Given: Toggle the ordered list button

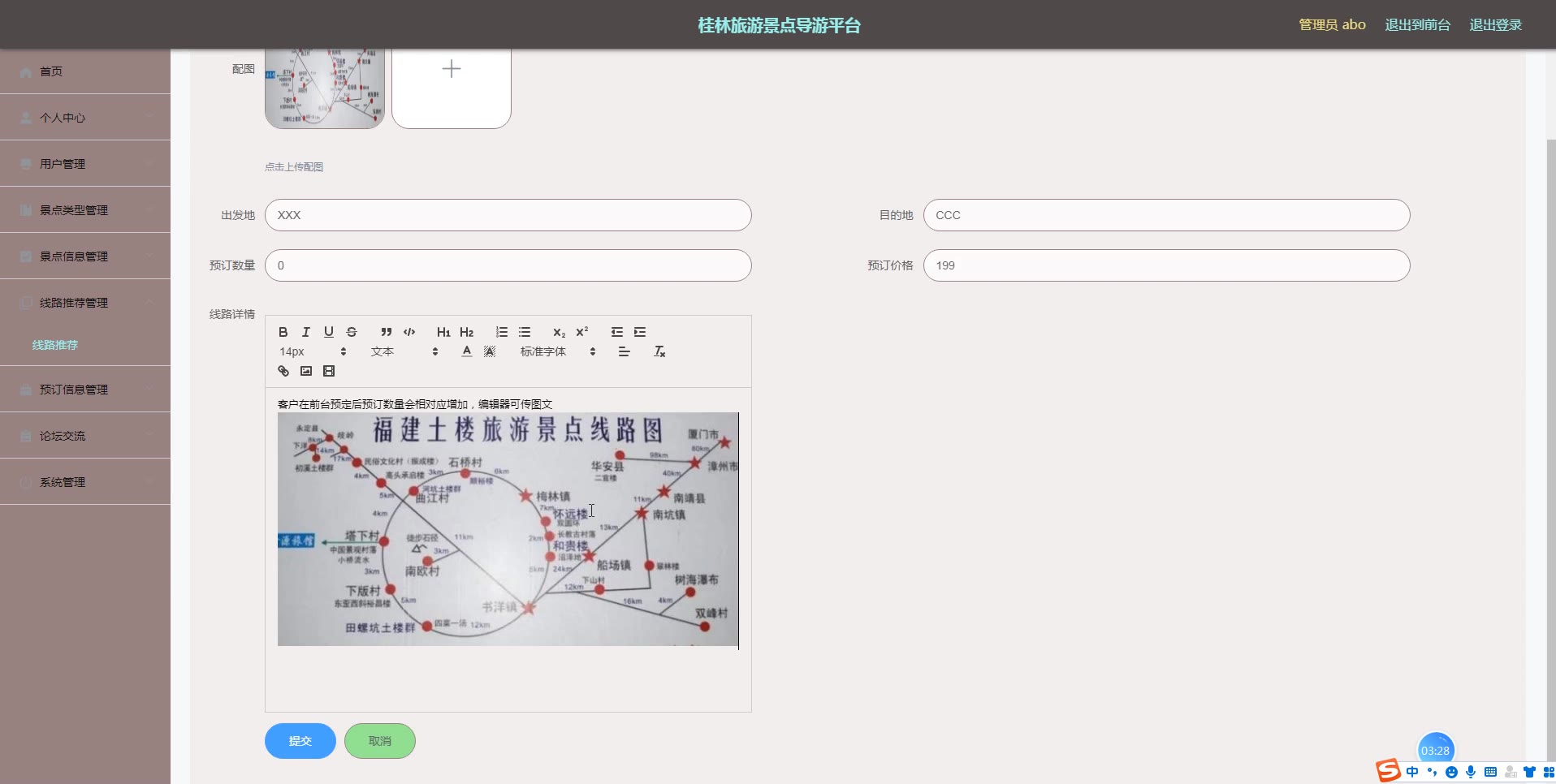Looking at the screenshot, I should pos(502,332).
